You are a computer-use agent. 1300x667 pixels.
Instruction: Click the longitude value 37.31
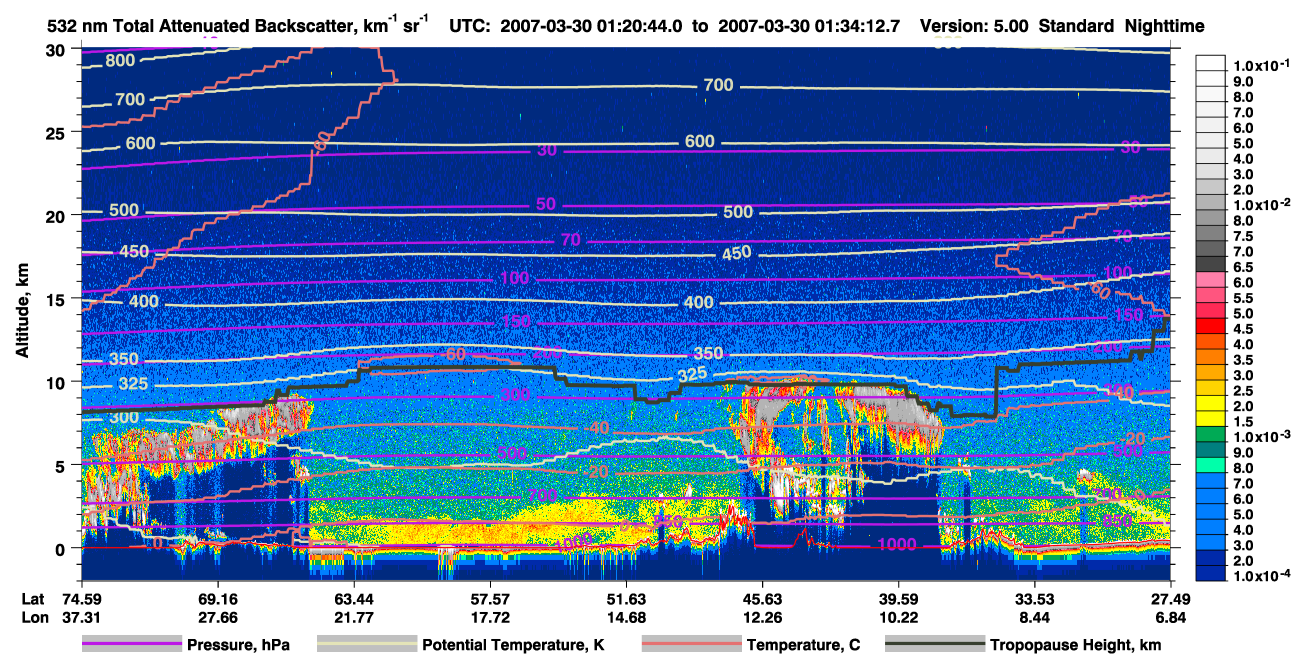(83, 617)
